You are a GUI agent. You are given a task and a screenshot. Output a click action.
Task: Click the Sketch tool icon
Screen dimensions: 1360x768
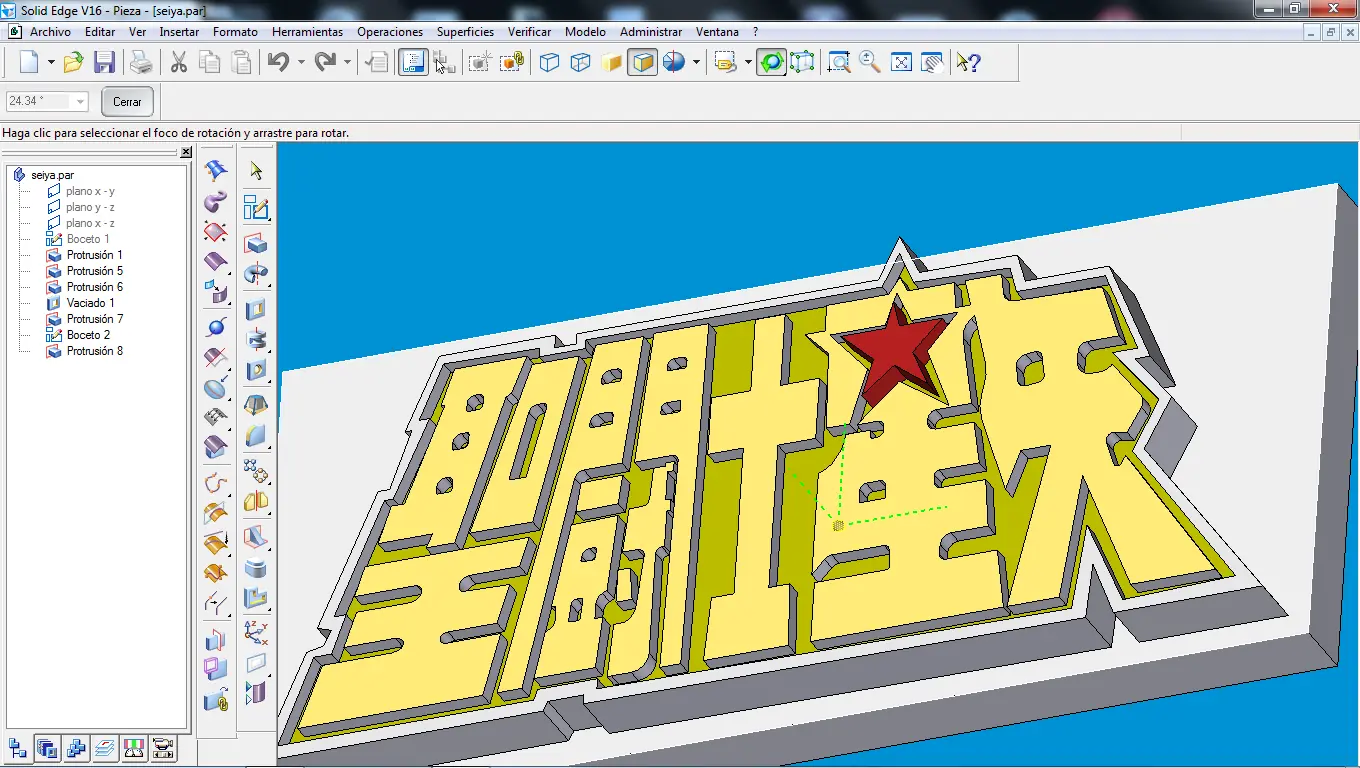(256, 208)
